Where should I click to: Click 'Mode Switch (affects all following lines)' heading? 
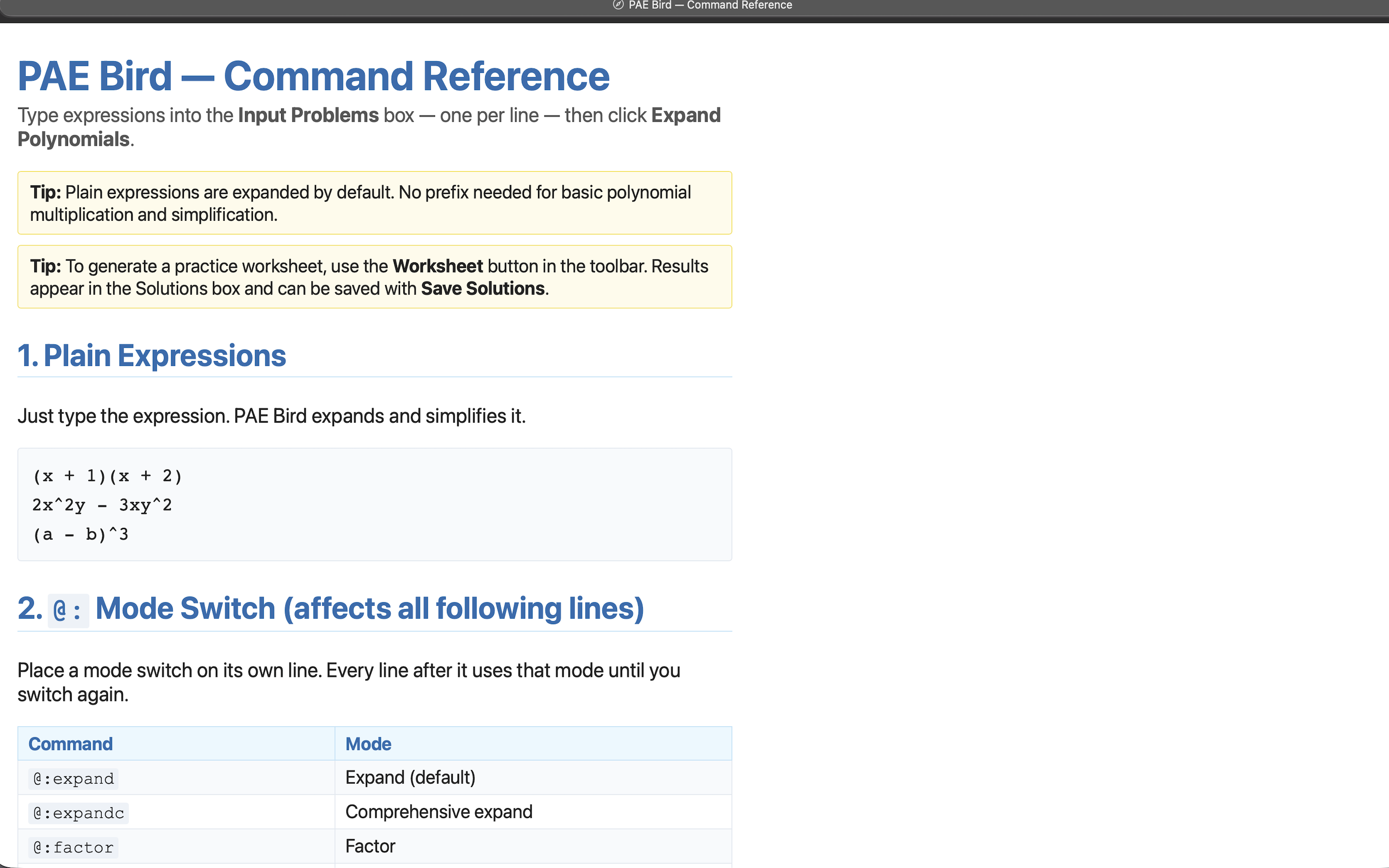369,609
